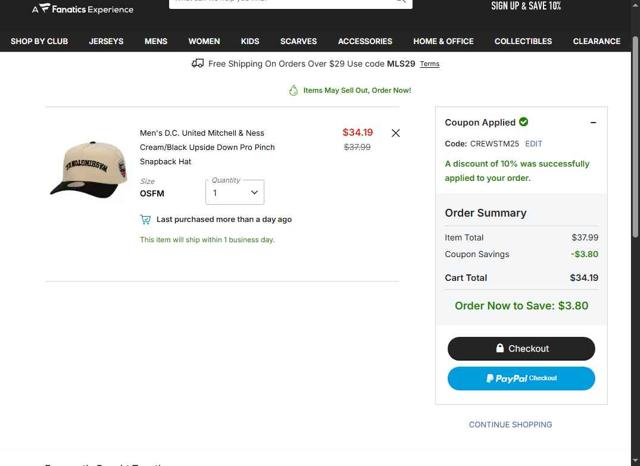Image resolution: width=640 pixels, height=466 pixels.
Task: Click the D.C. United hat thumbnail
Action: (x=89, y=168)
